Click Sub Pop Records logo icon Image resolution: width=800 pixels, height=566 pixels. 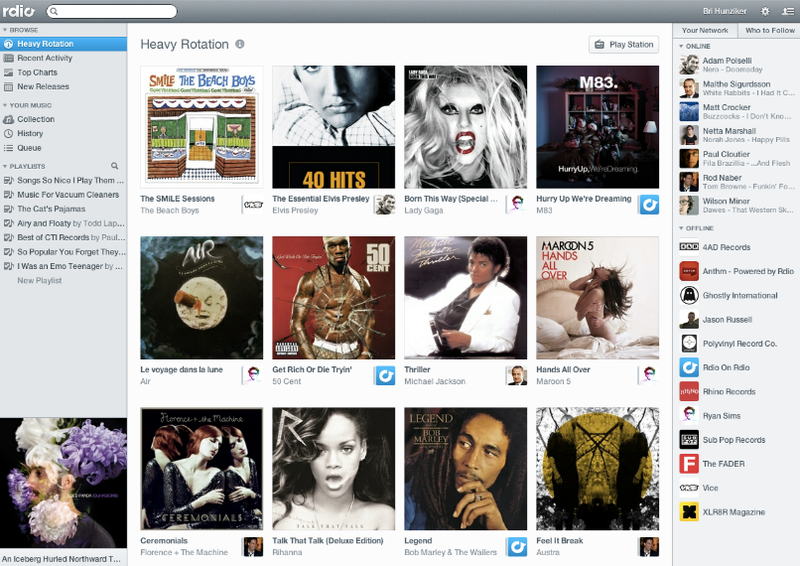click(x=689, y=440)
